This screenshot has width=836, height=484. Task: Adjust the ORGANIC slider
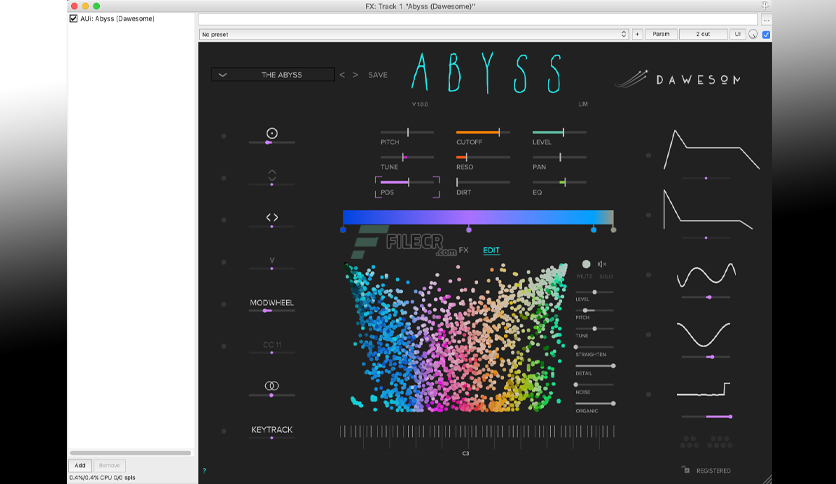(x=594, y=404)
